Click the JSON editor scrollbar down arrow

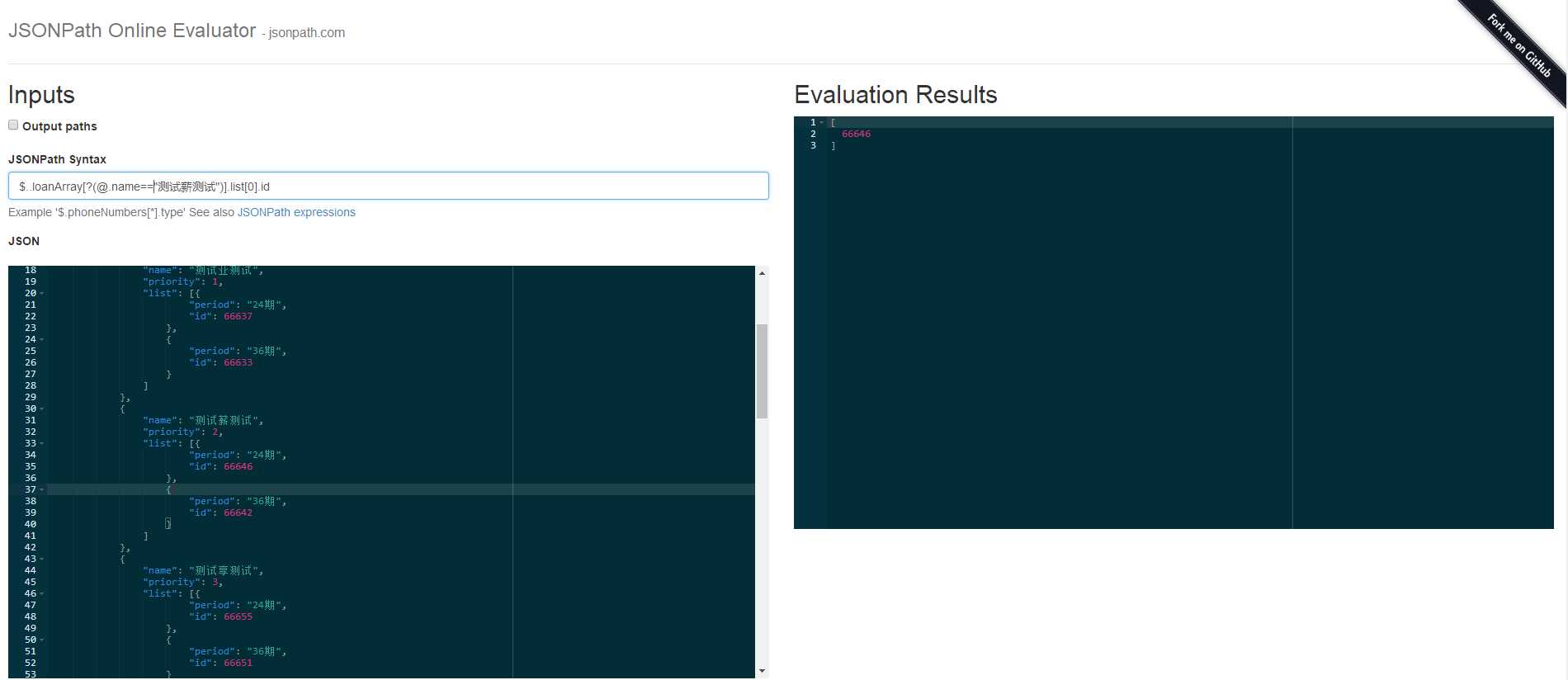click(762, 672)
